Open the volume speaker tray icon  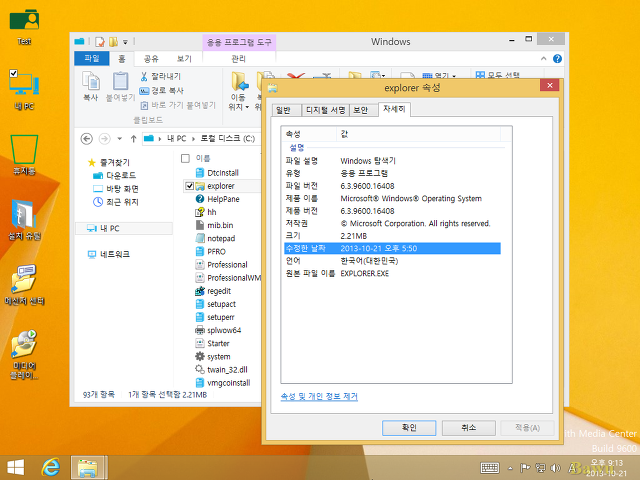(x=555, y=468)
